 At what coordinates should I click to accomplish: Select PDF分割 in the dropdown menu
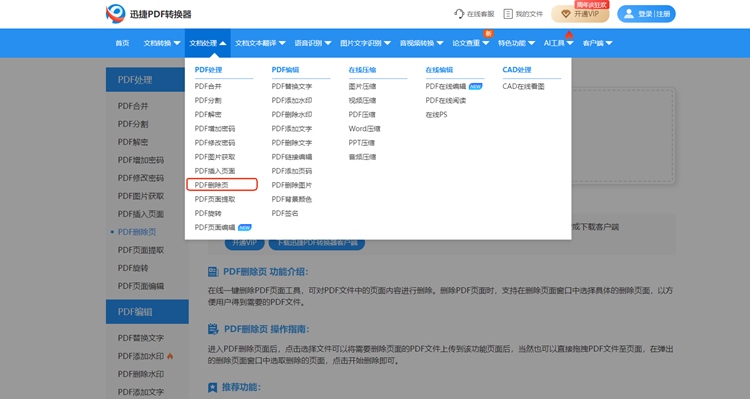pos(208,100)
